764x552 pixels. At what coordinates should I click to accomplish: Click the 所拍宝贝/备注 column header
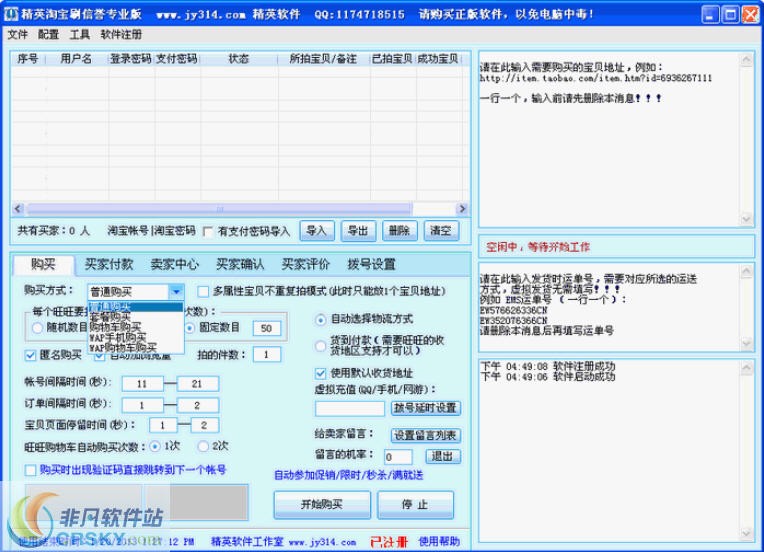tap(323, 59)
